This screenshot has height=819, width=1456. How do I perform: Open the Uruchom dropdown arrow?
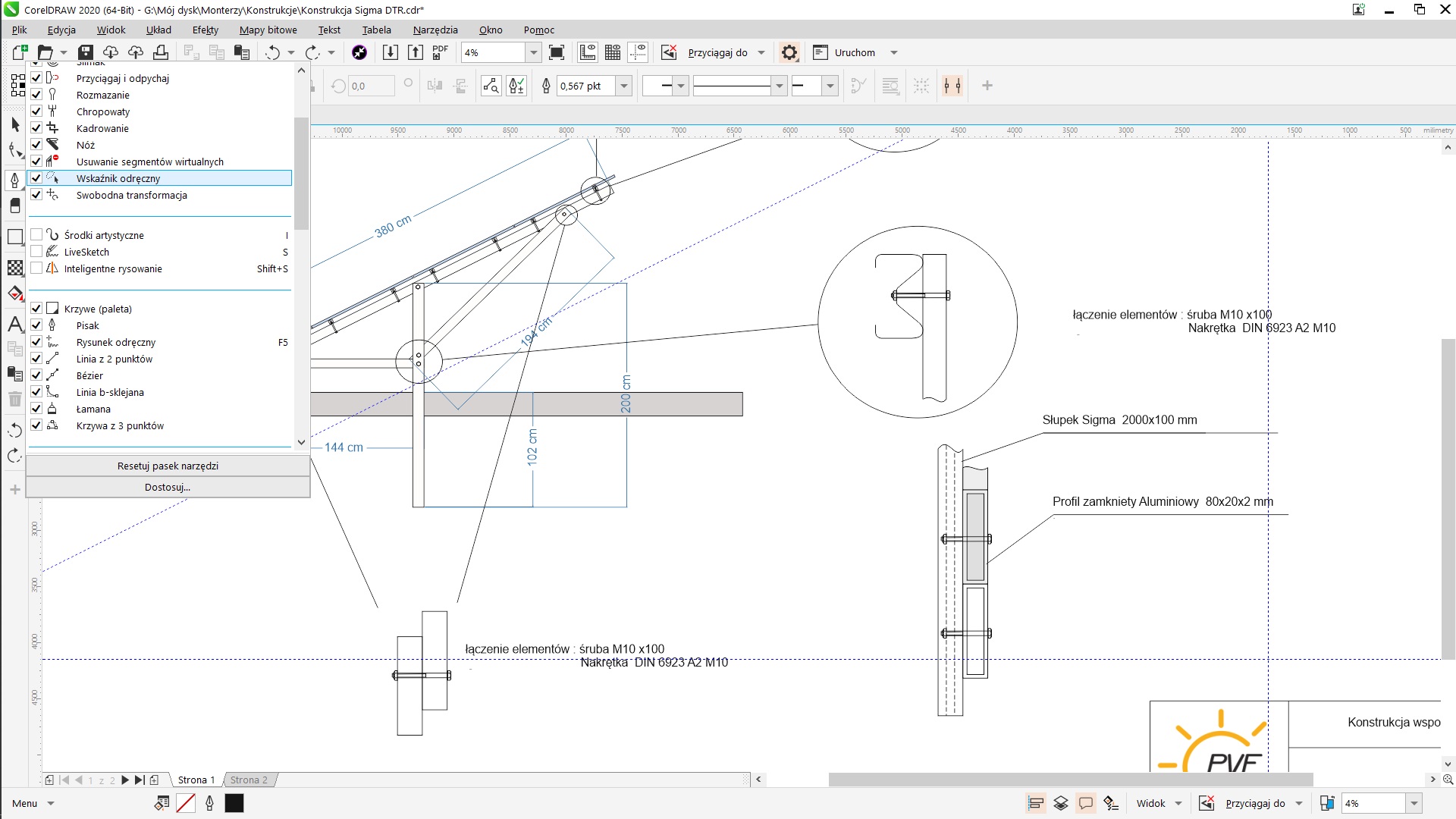click(x=894, y=52)
